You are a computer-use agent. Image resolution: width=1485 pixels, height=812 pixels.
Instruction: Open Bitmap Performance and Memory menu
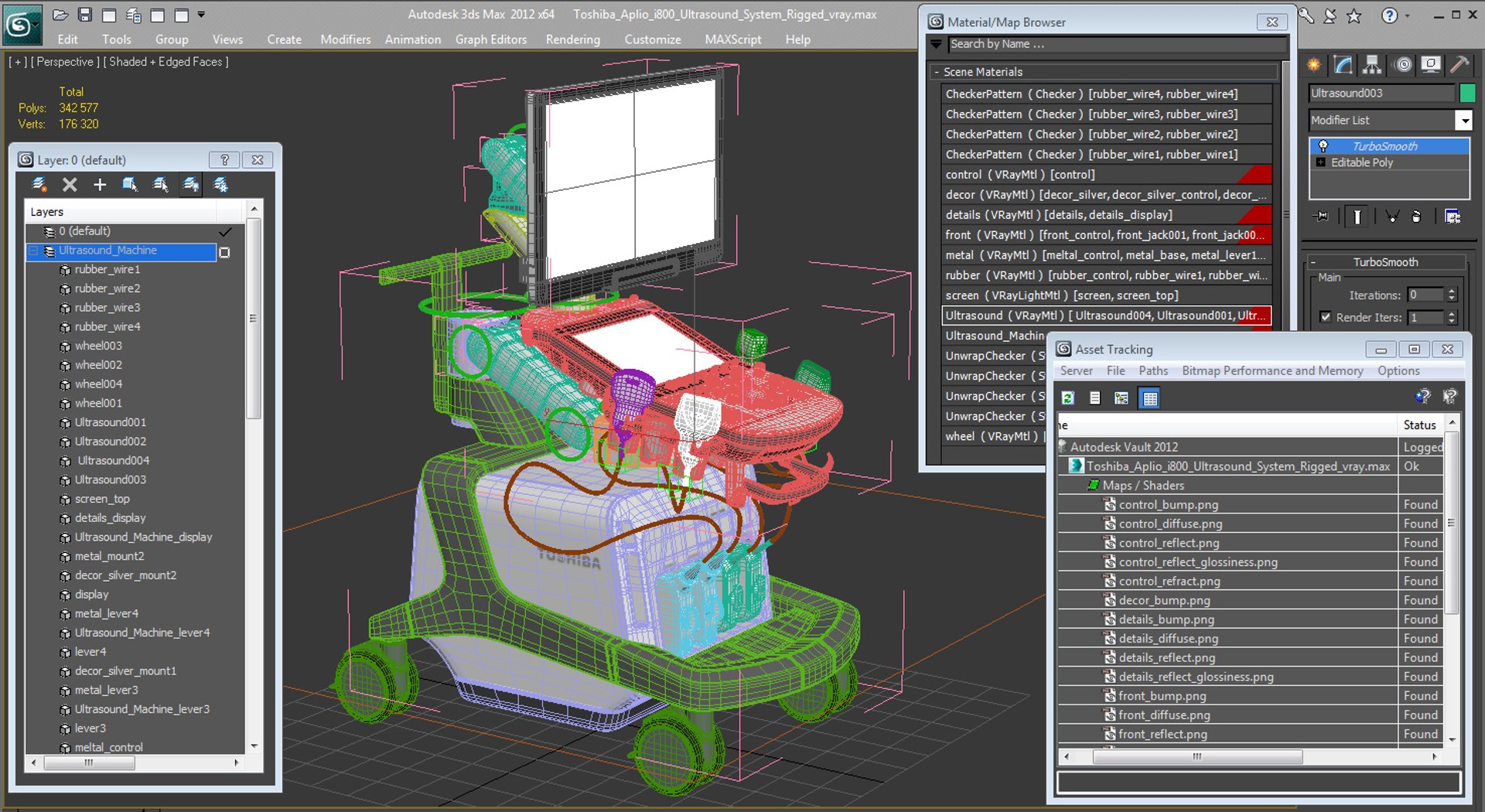(1272, 370)
